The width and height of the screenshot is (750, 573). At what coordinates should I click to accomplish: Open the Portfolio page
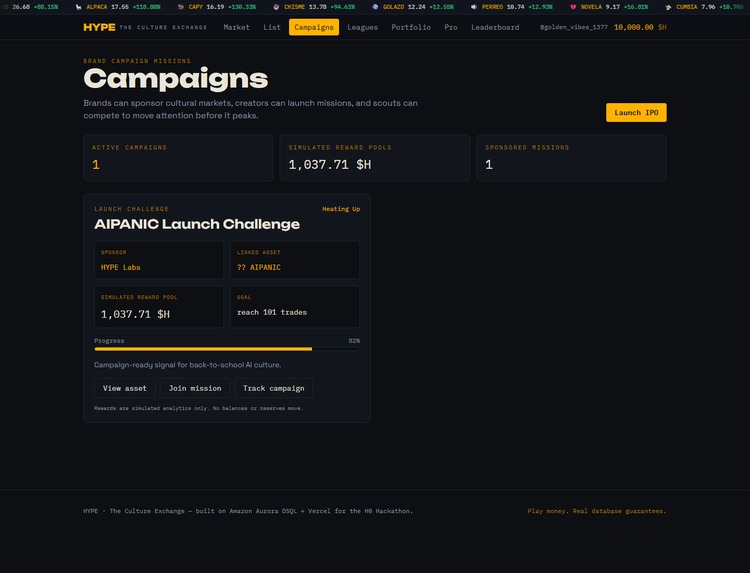411,27
